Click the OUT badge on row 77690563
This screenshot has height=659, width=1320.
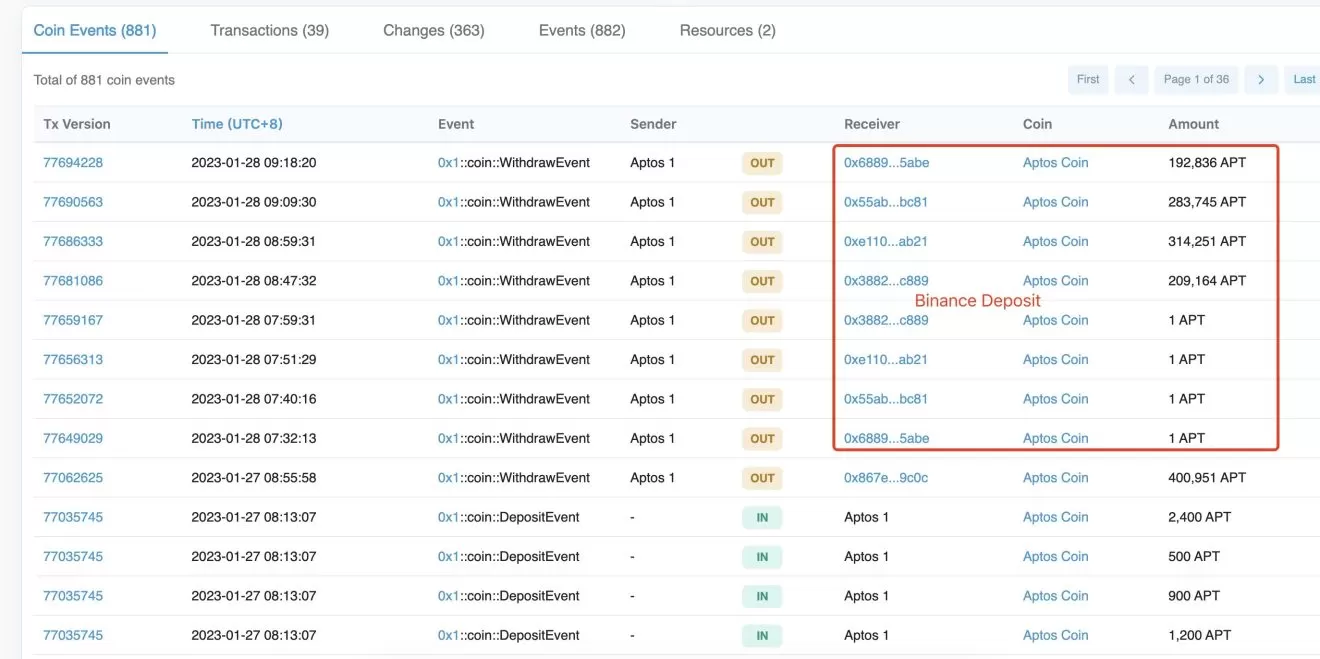tap(762, 202)
